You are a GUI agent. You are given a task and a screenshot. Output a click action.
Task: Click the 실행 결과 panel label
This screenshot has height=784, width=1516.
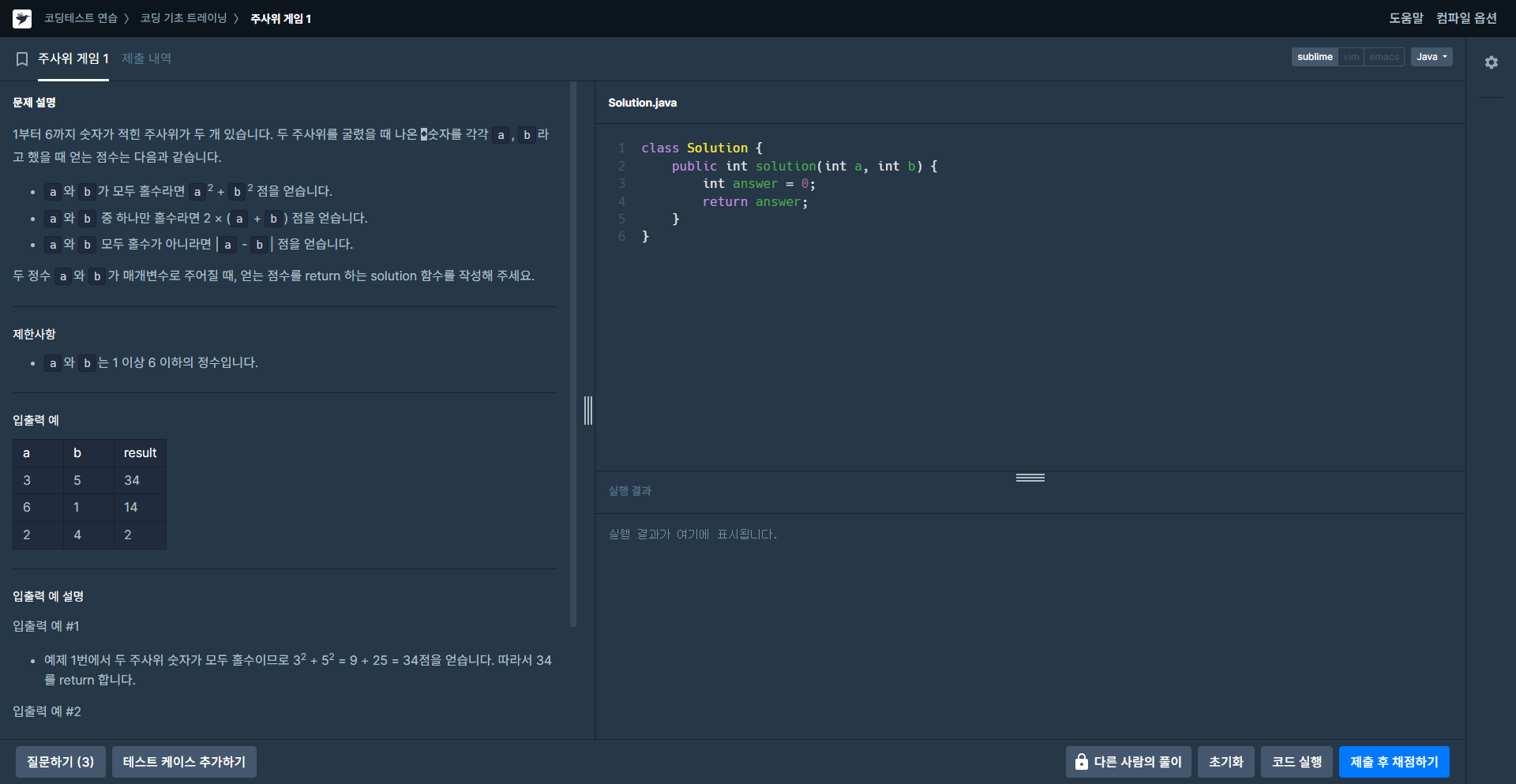[629, 491]
